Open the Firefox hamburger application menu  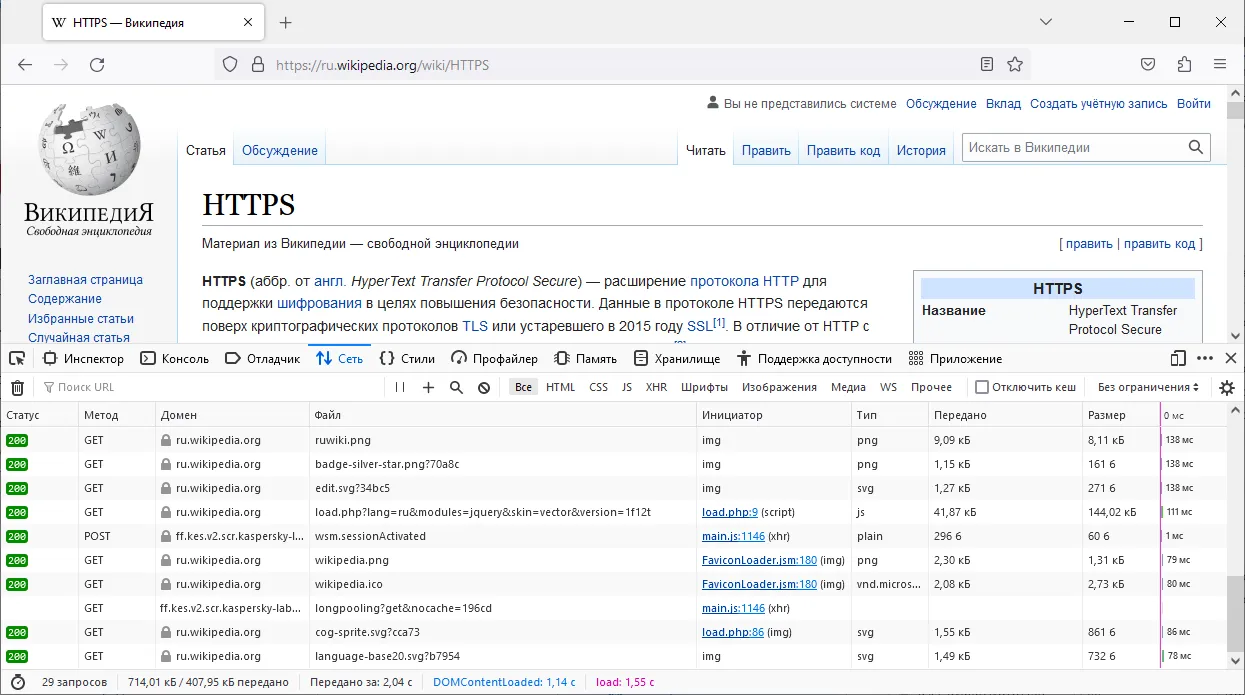tap(1220, 65)
